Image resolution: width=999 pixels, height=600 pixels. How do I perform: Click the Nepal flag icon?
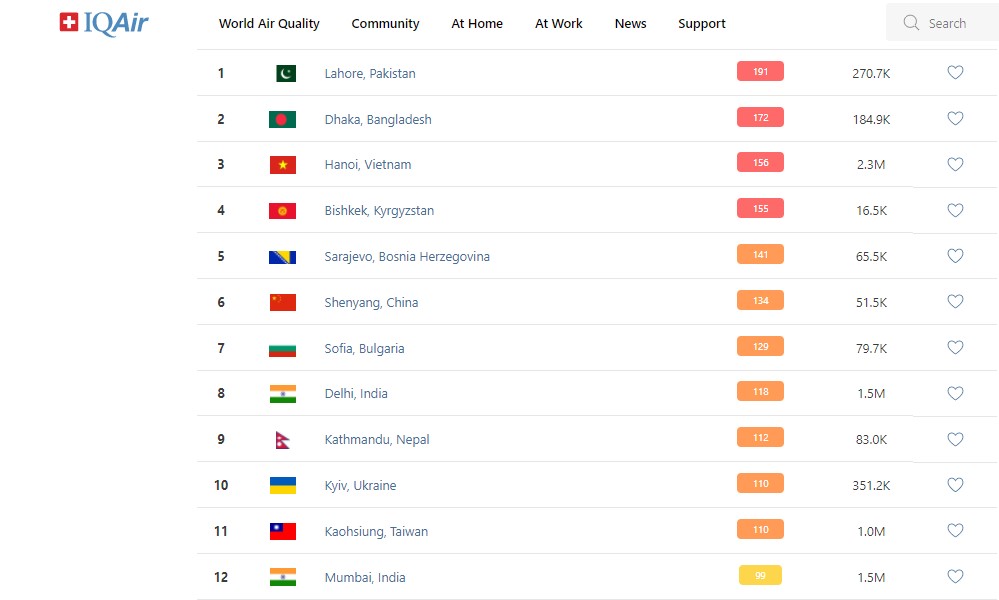(282, 440)
